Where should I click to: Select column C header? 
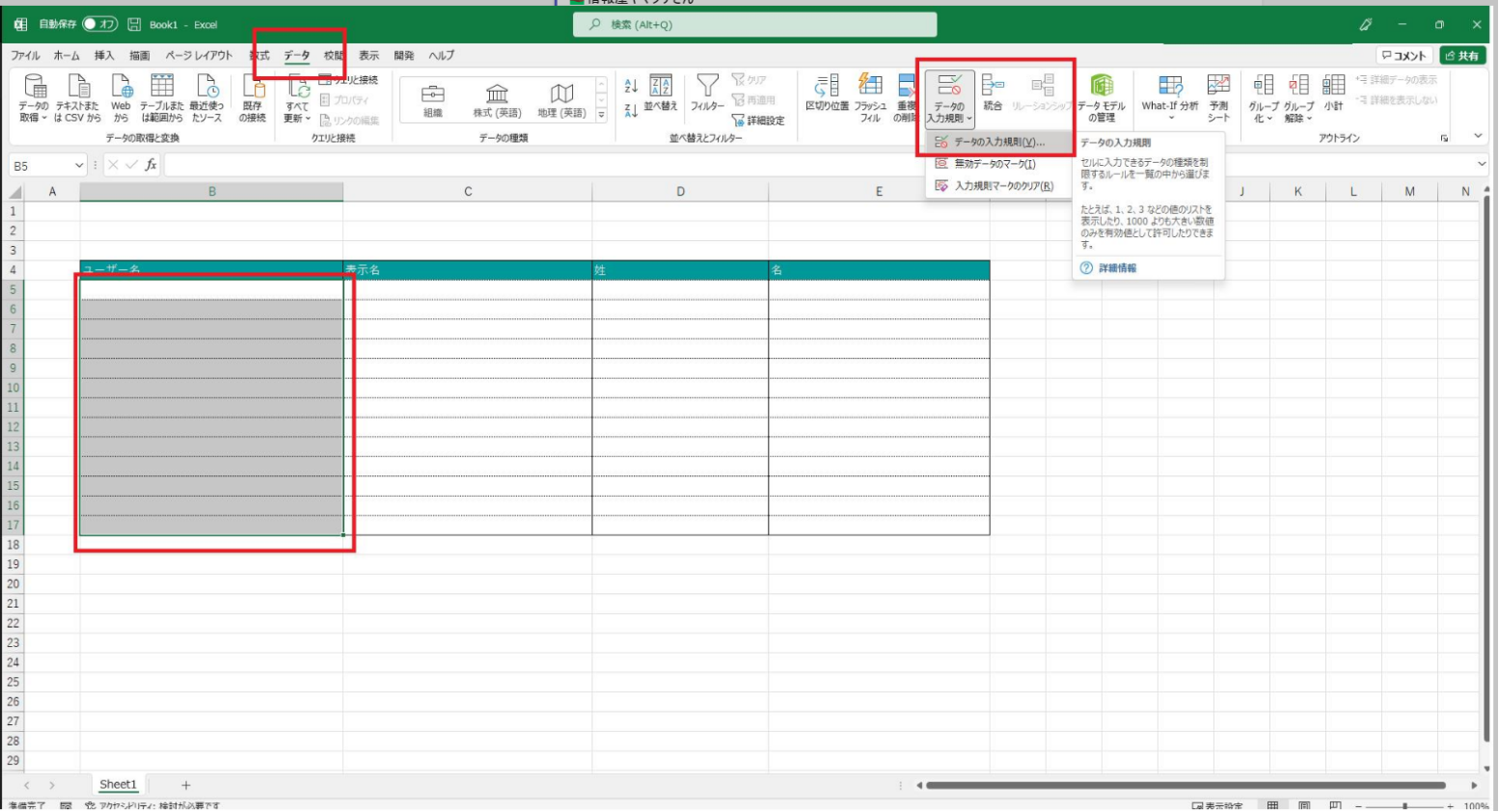[x=468, y=192]
